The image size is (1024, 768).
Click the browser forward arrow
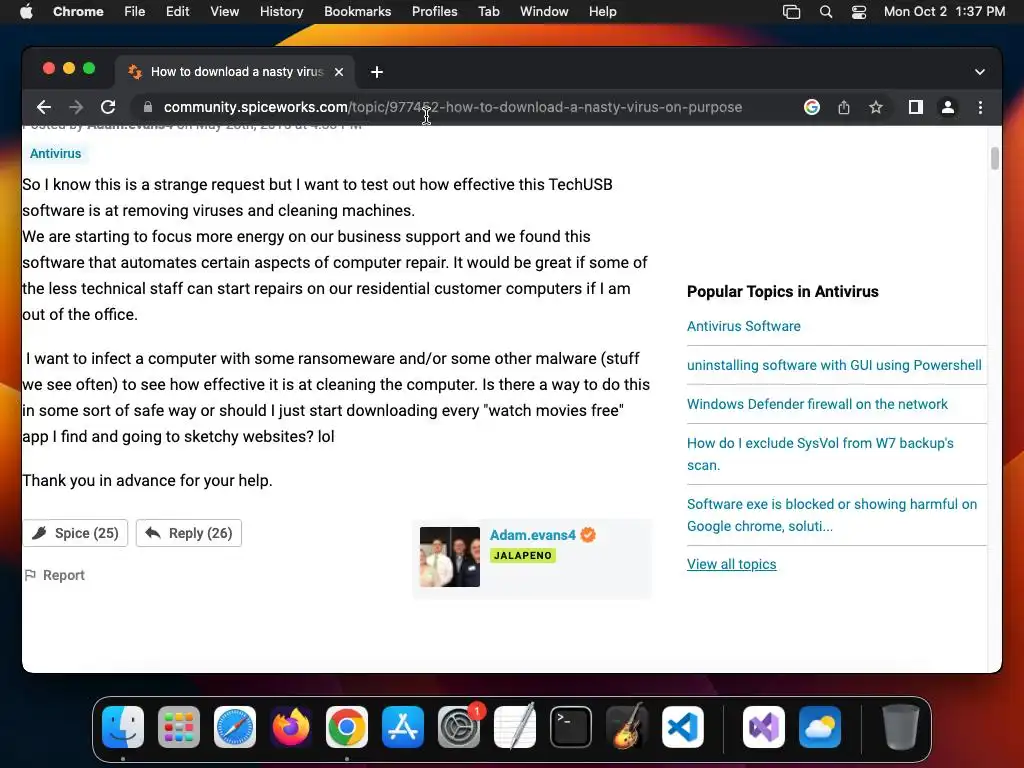coord(76,107)
